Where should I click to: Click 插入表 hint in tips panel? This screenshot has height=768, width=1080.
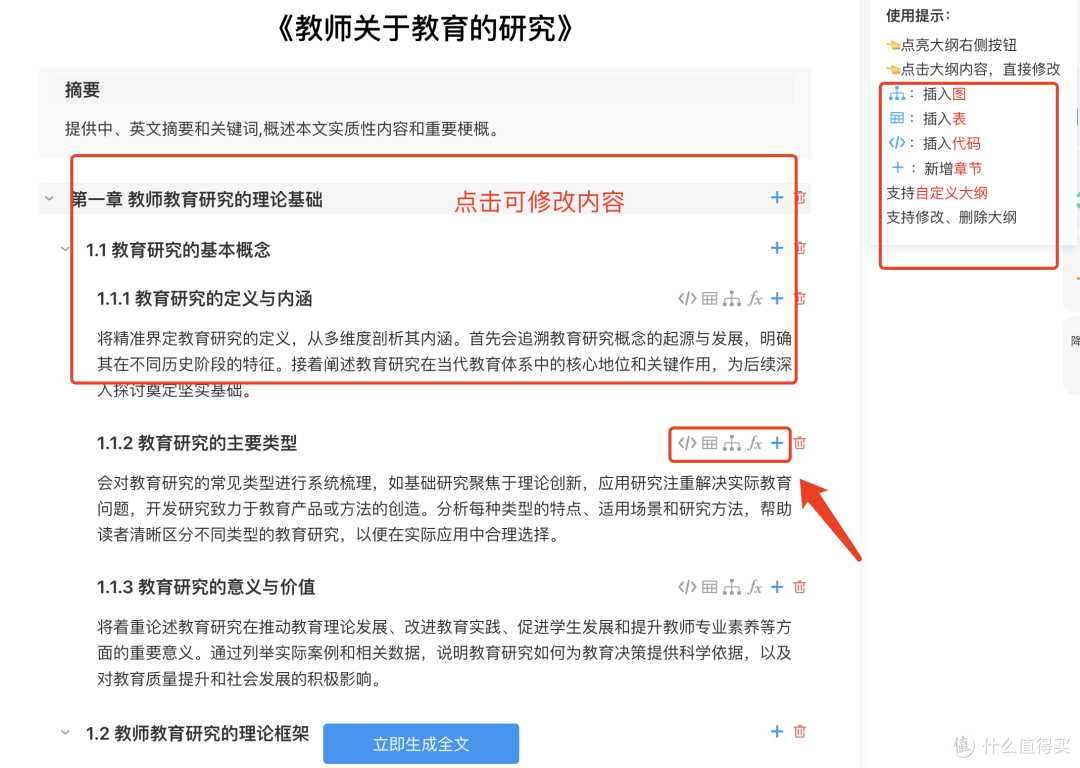click(927, 118)
